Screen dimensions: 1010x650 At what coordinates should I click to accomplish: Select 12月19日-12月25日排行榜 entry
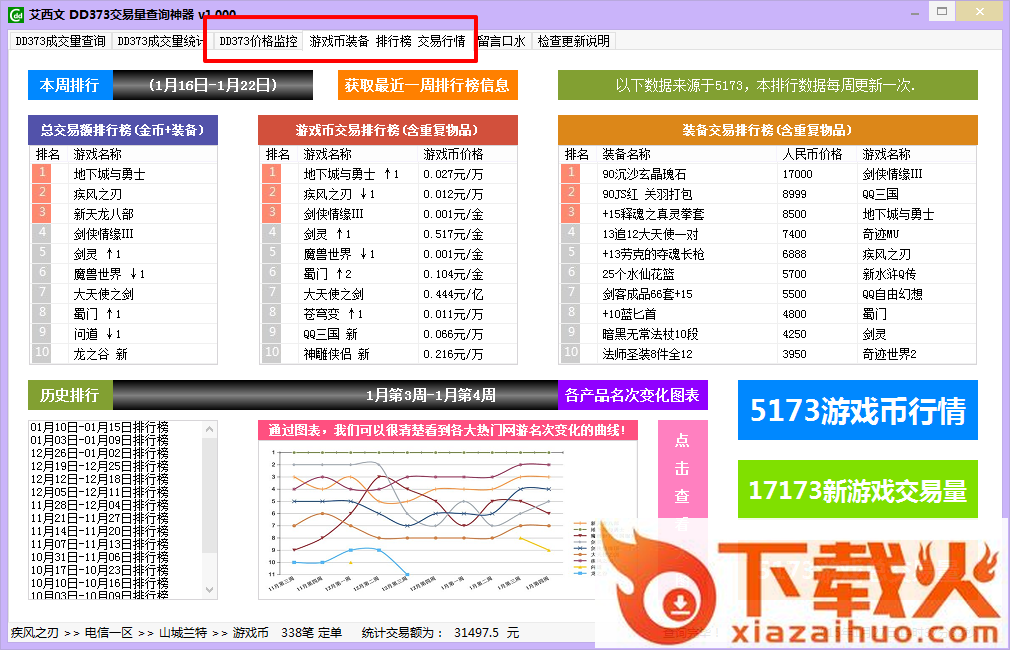[100, 466]
